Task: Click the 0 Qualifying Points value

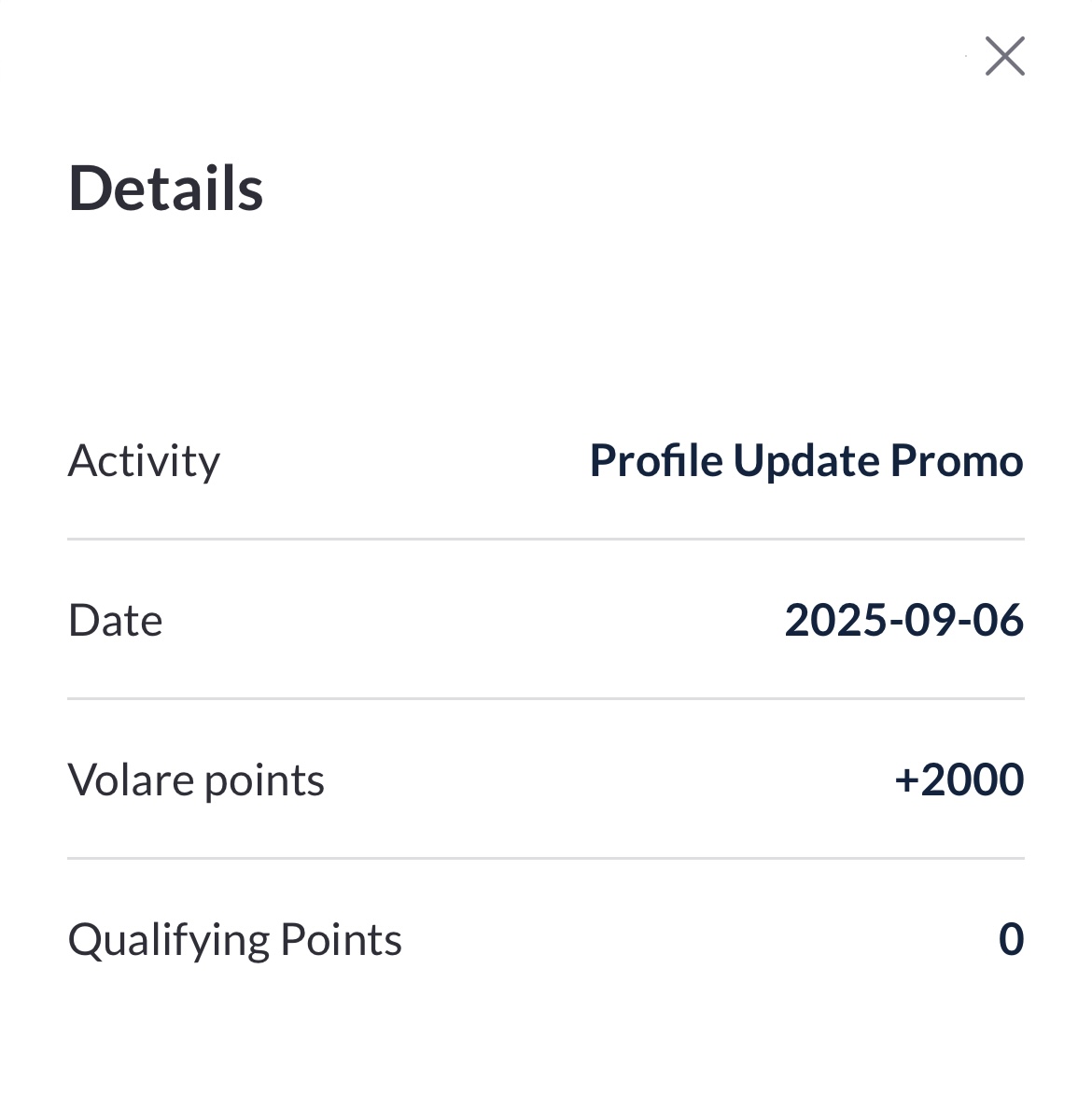Action: 1011,940
